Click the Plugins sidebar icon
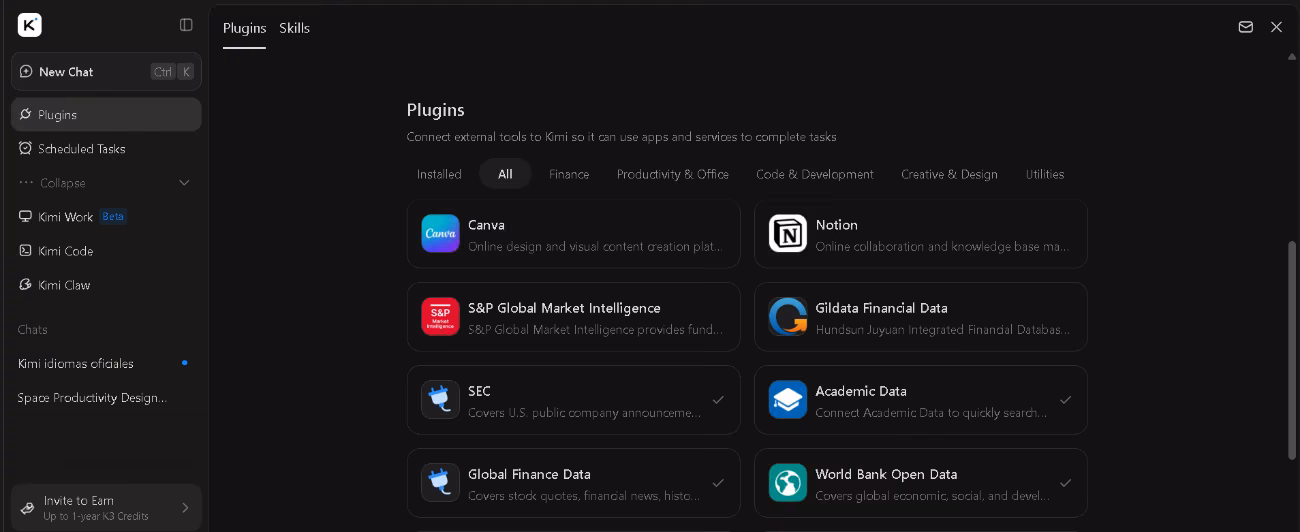 coord(26,115)
